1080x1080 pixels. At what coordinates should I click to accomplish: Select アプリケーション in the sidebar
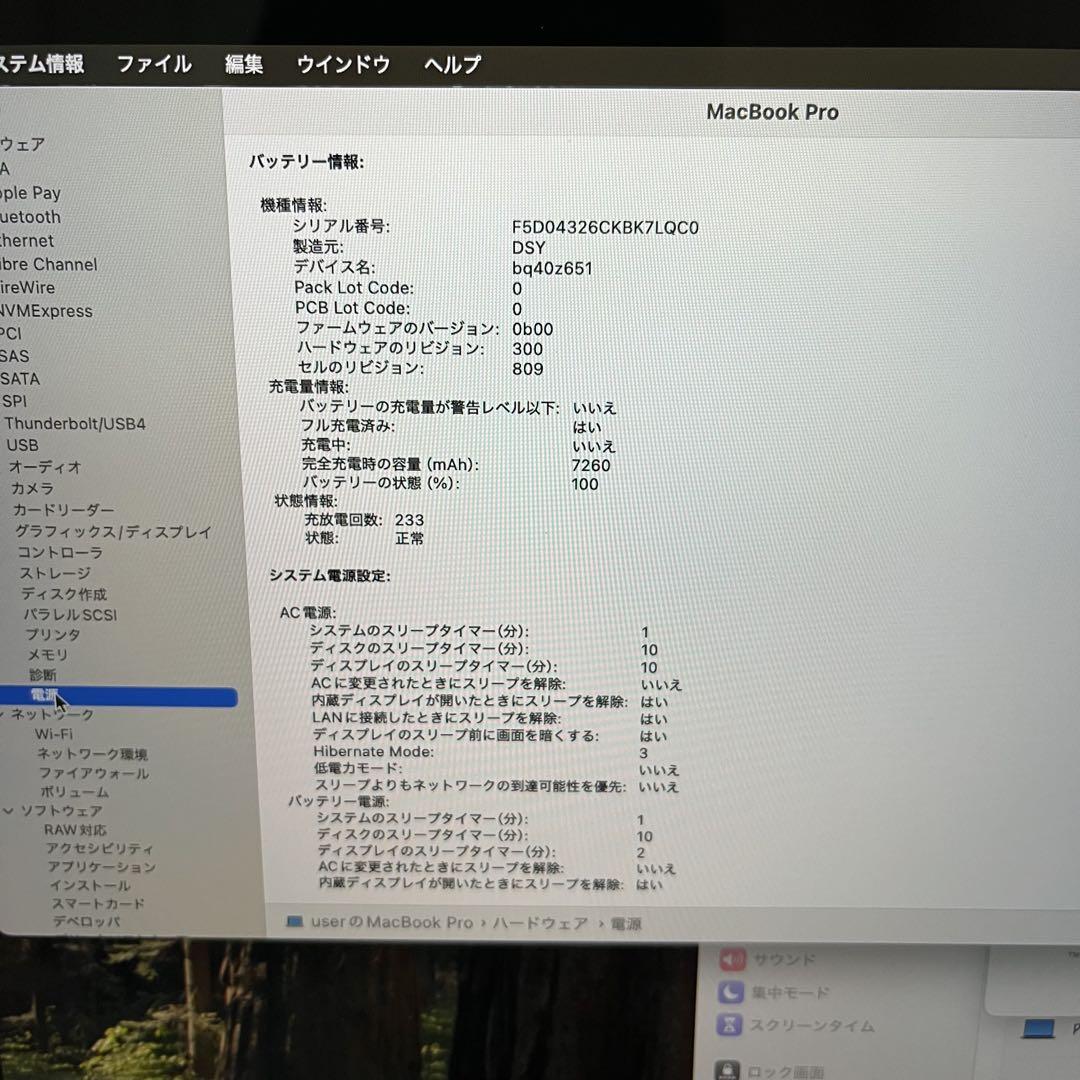(x=102, y=867)
